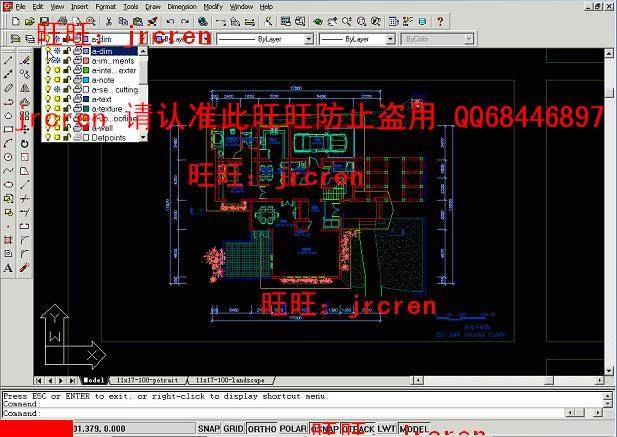
Task: Select the Spline tool
Action: point(8,171)
